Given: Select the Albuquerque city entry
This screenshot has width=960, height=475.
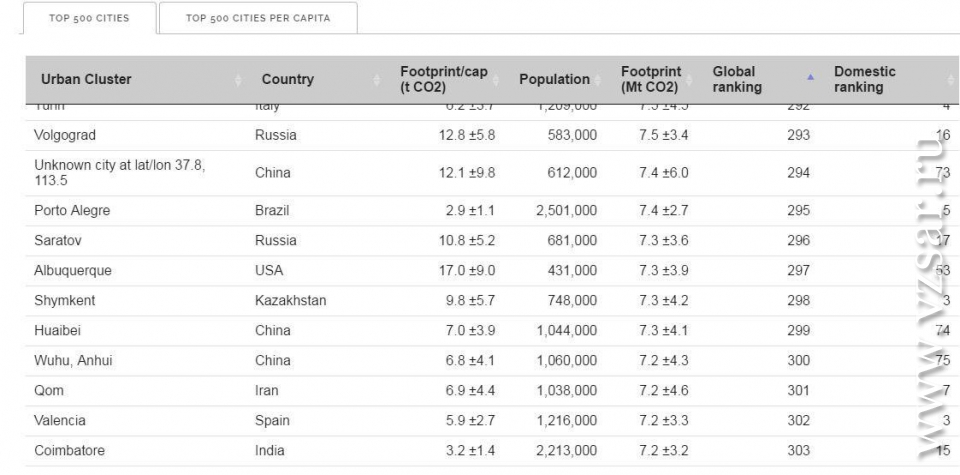Looking at the screenshot, I should [x=73, y=271].
